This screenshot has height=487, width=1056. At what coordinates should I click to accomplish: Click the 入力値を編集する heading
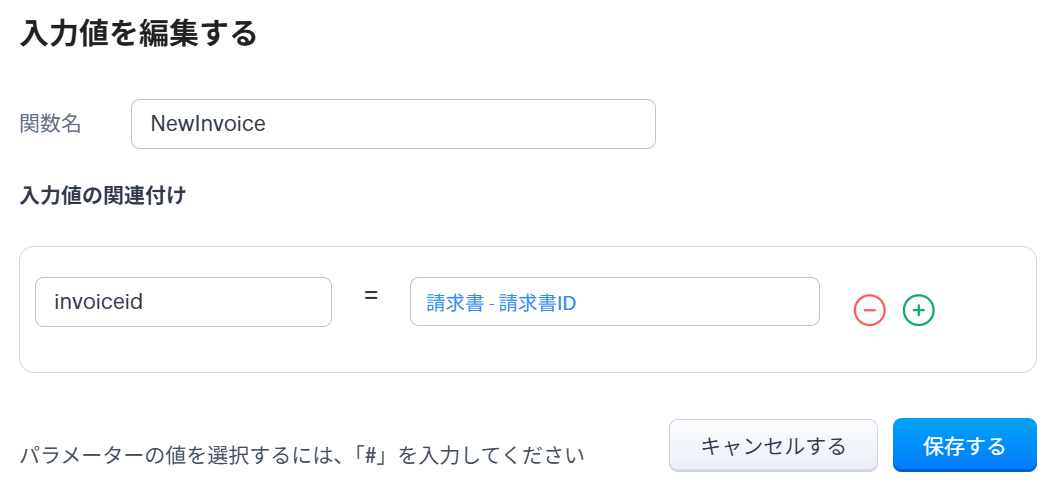[139, 34]
